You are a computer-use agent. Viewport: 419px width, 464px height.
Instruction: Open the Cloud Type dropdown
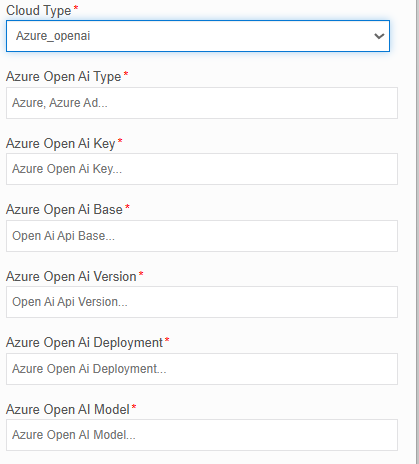point(198,36)
